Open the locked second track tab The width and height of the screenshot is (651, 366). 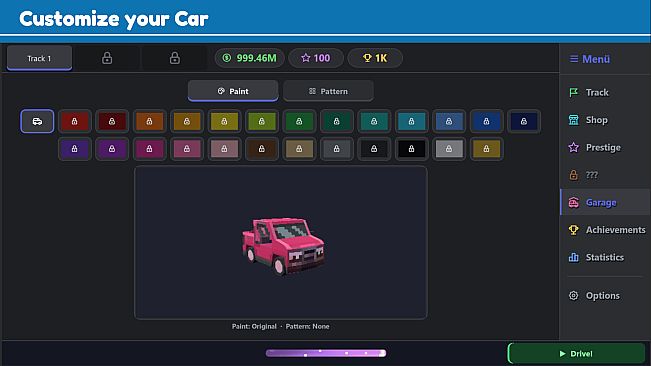pos(107,58)
